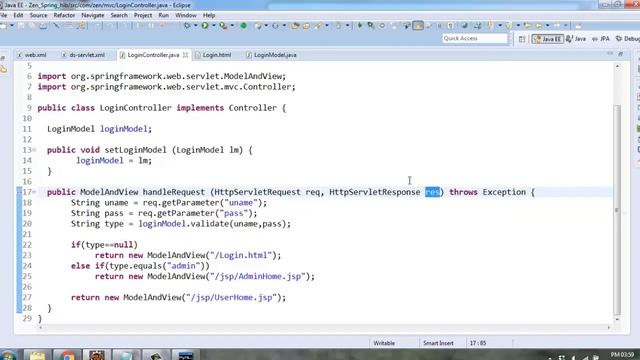640x360 pixels.
Task: Switch to the Java EE perspective
Action: pos(548,39)
